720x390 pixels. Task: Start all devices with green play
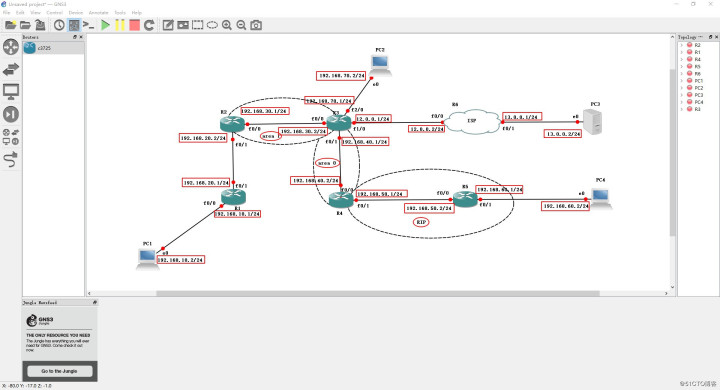pos(105,25)
